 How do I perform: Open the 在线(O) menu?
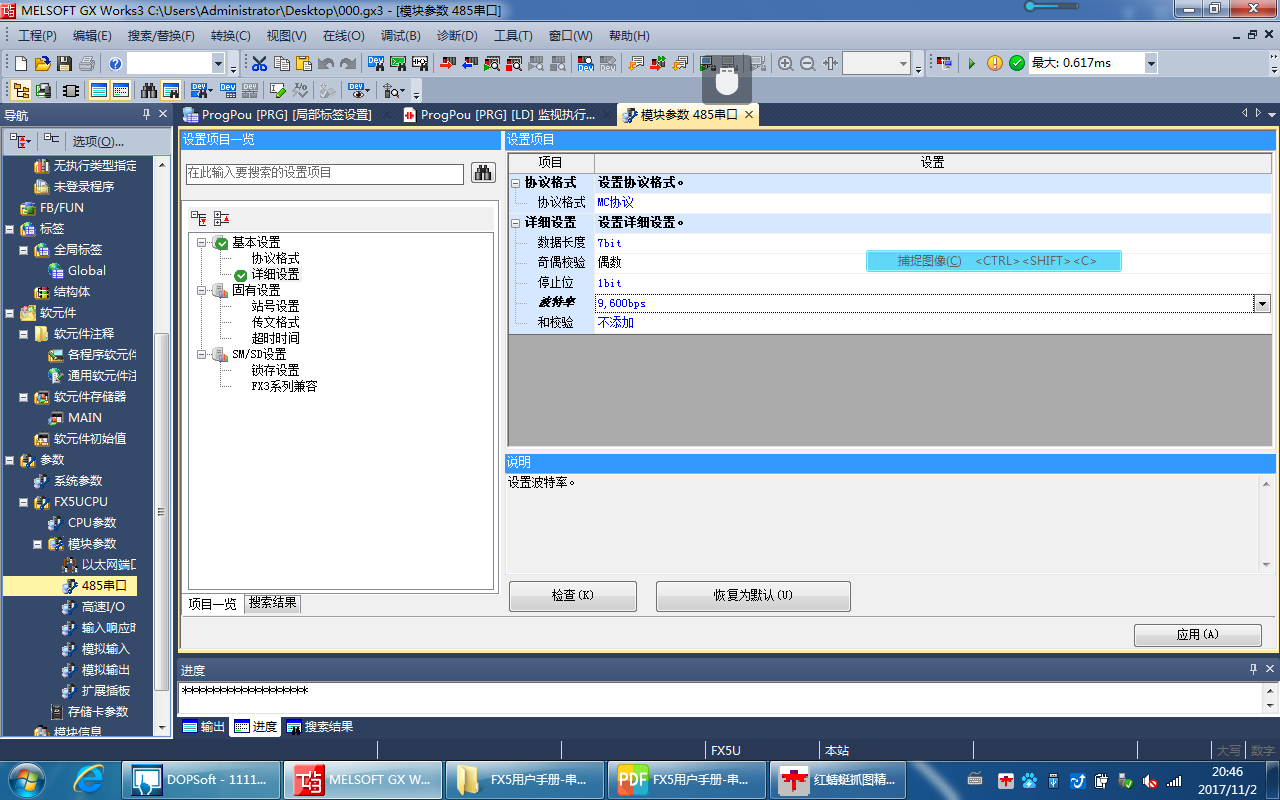coord(343,35)
